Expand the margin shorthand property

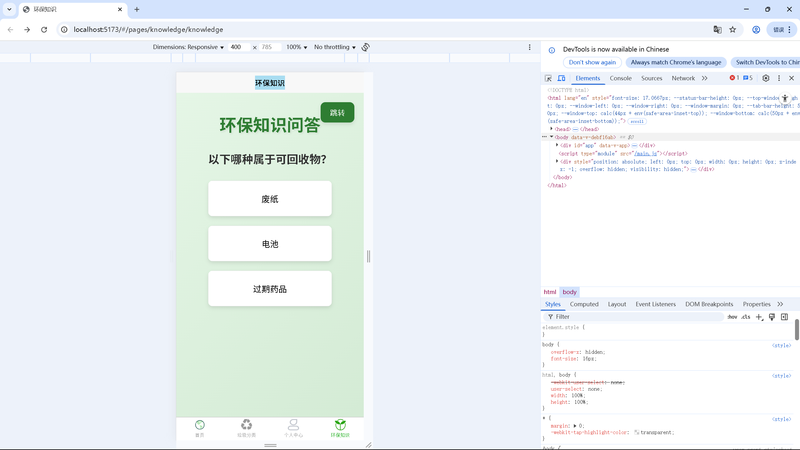coord(575,426)
